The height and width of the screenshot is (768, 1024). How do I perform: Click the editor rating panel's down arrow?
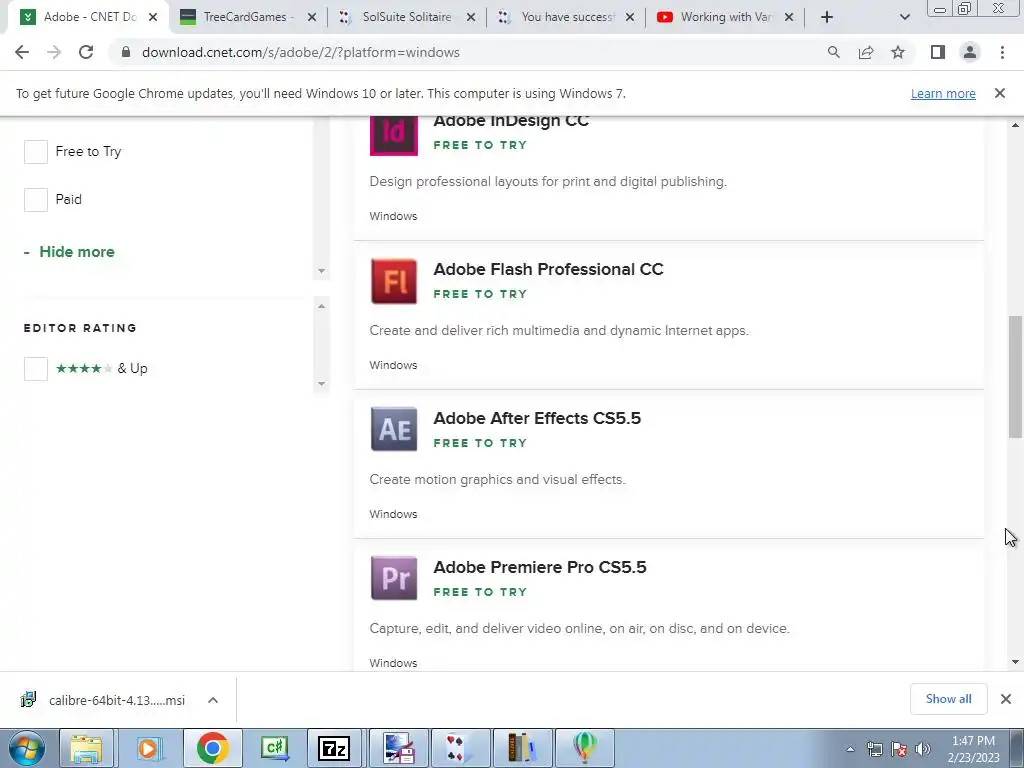[x=321, y=383]
